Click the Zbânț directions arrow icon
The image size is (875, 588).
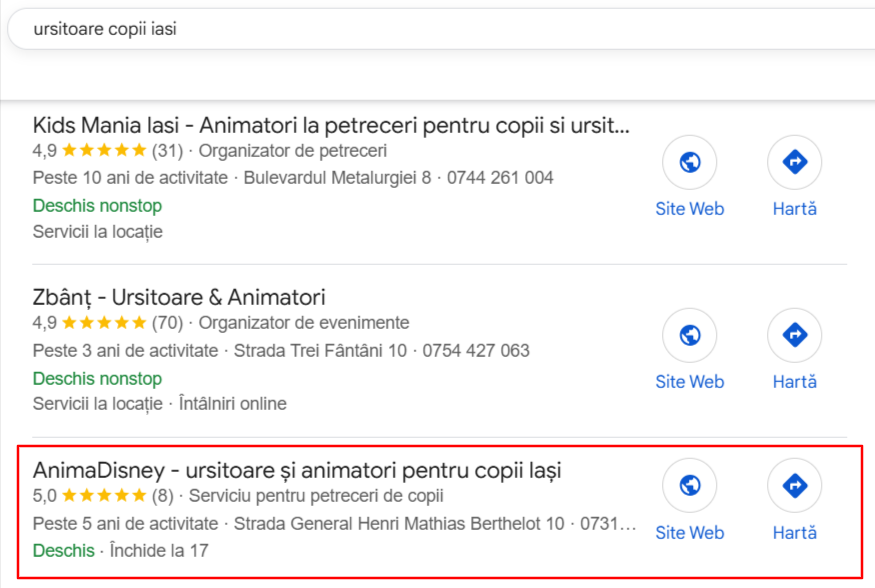click(x=795, y=335)
